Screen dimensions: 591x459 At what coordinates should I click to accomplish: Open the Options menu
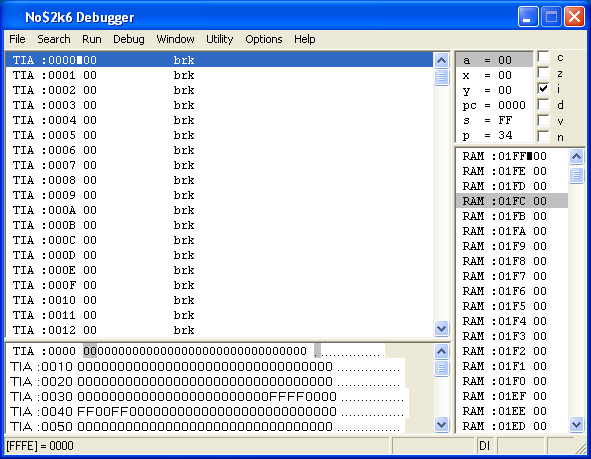[264, 39]
